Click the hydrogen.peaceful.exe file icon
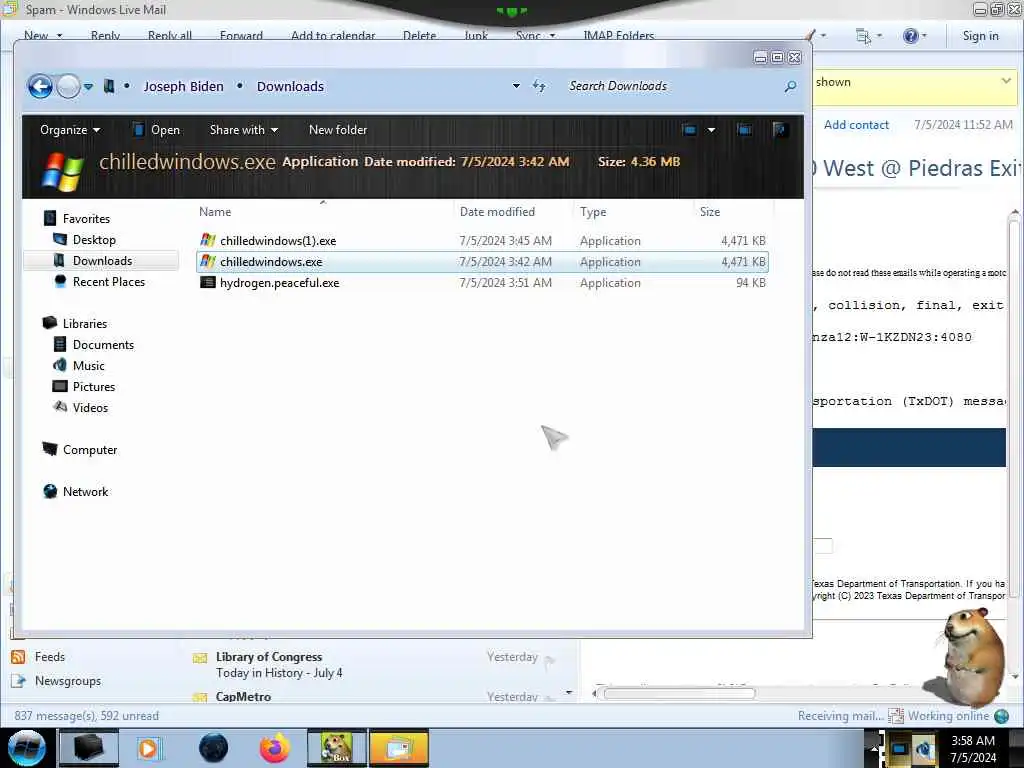Image resolution: width=1024 pixels, height=768 pixels. [208, 283]
